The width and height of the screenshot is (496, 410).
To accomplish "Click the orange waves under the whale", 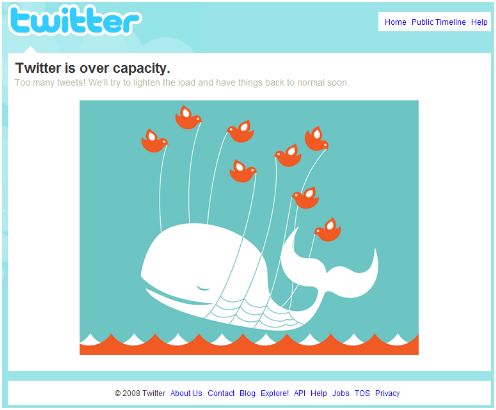I will point(249,344).
